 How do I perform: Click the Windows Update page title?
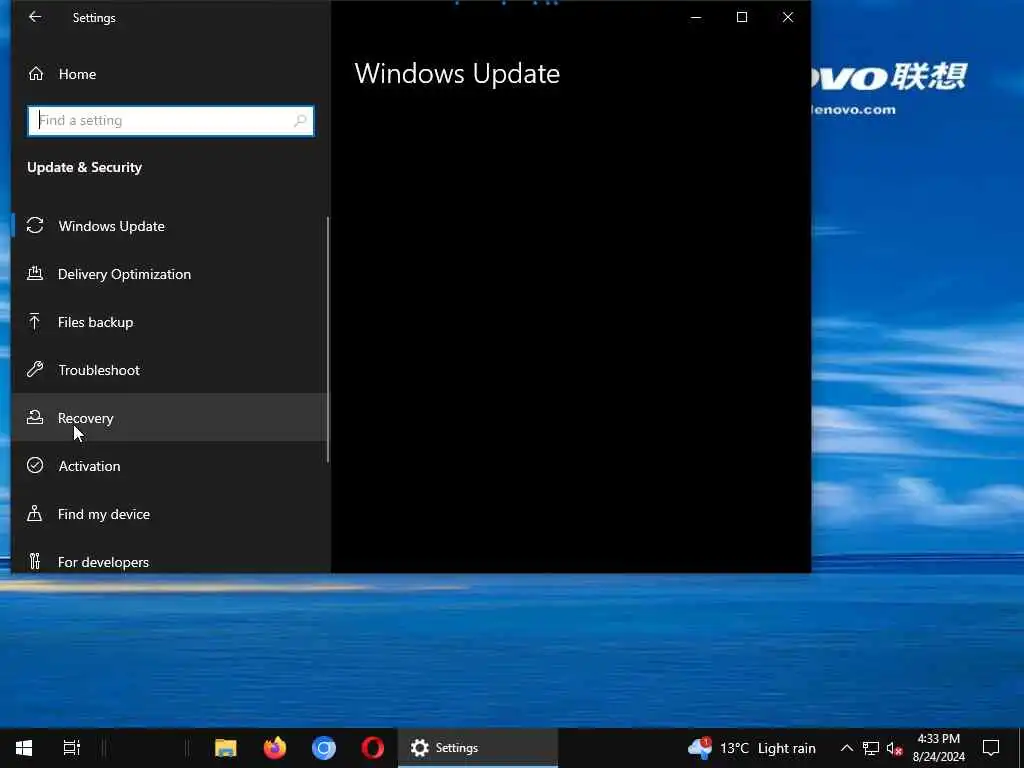457,73
